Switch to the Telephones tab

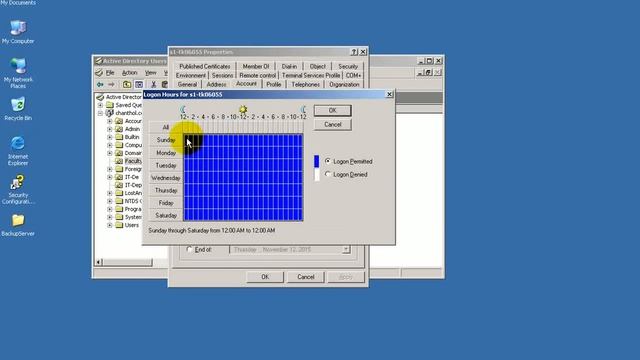point(305,84)
